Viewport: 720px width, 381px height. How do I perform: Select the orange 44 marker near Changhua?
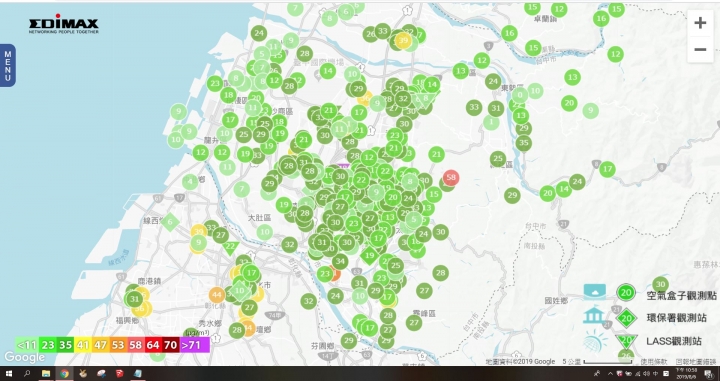click(217, 295)
